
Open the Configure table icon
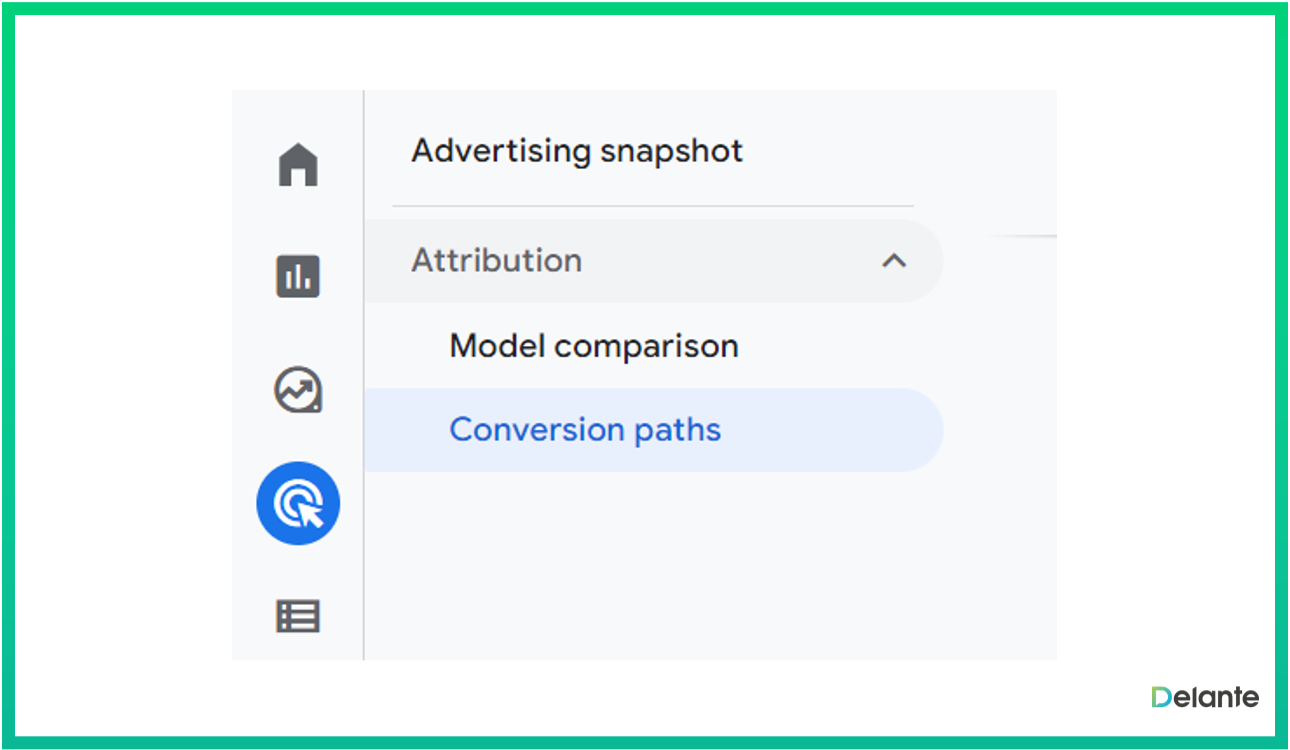(x=298, y=616)
